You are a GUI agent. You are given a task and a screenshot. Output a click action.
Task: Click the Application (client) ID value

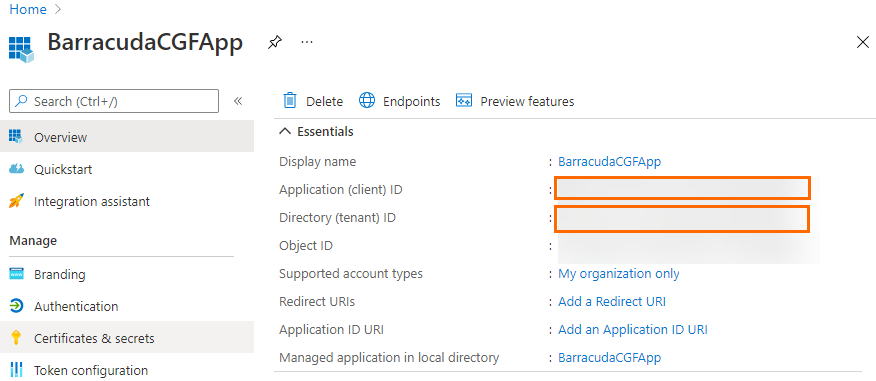tap(682, 188)
